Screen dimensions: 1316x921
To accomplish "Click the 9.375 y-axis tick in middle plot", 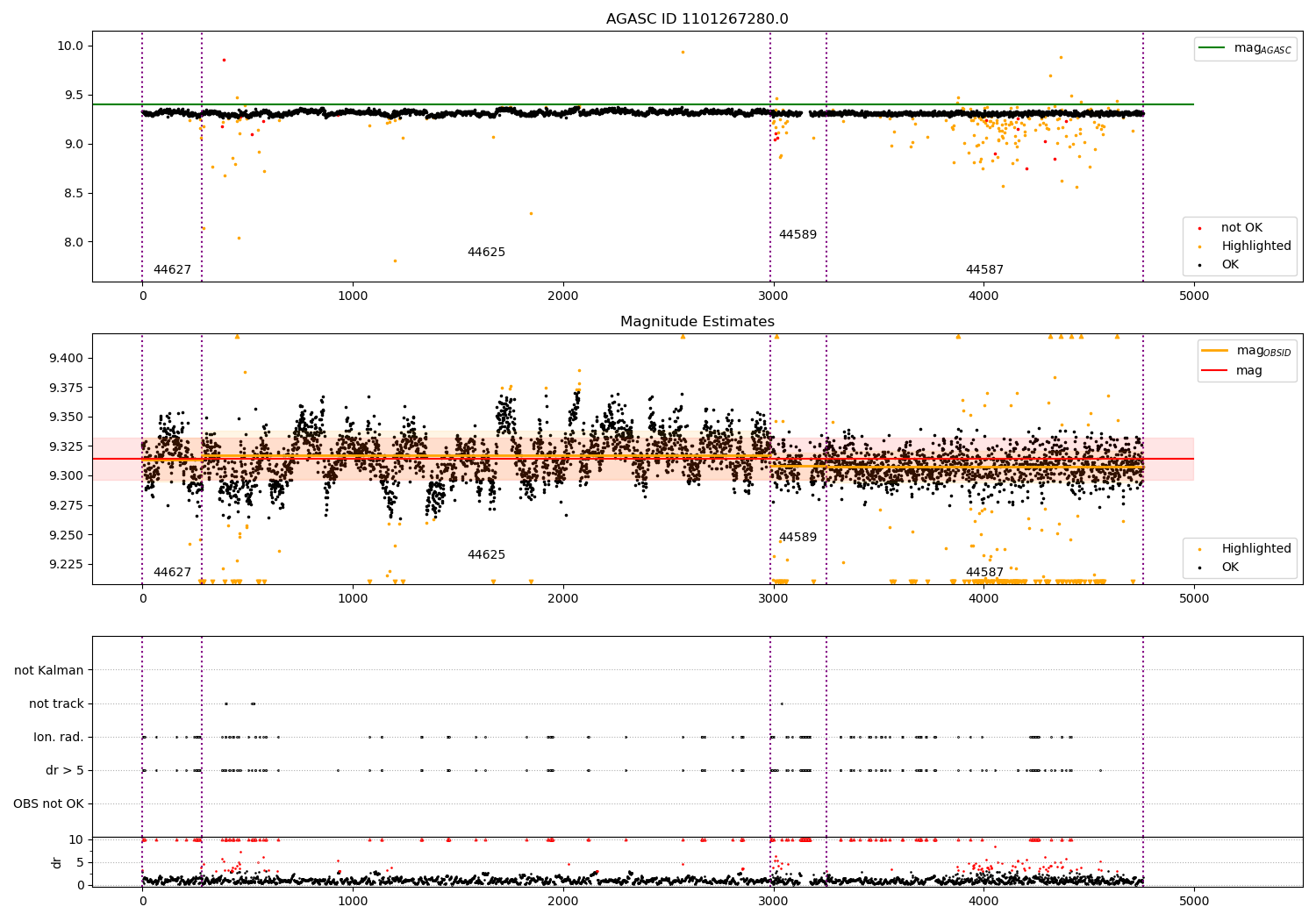I will point(67,389).
